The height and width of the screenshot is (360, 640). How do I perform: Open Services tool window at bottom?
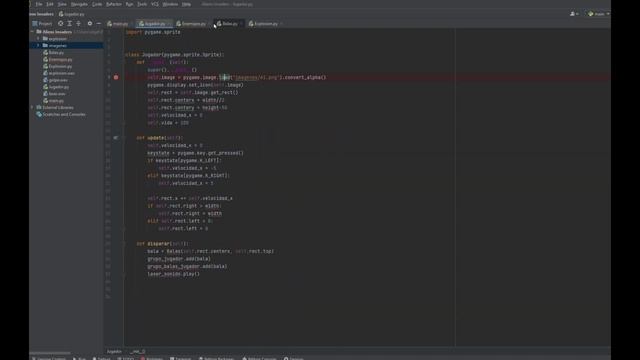pos(294,358)
